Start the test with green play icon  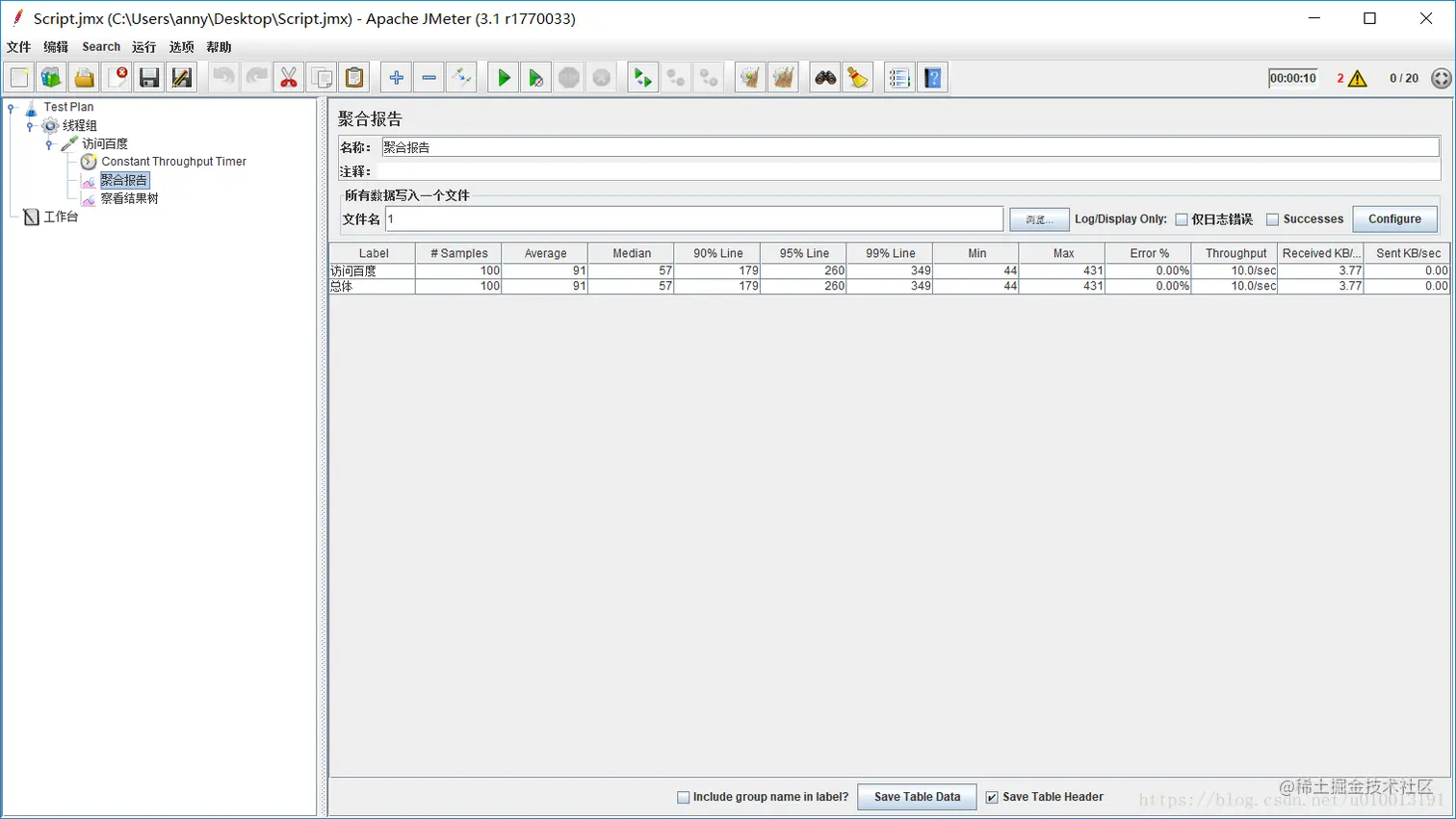point(503,78)
